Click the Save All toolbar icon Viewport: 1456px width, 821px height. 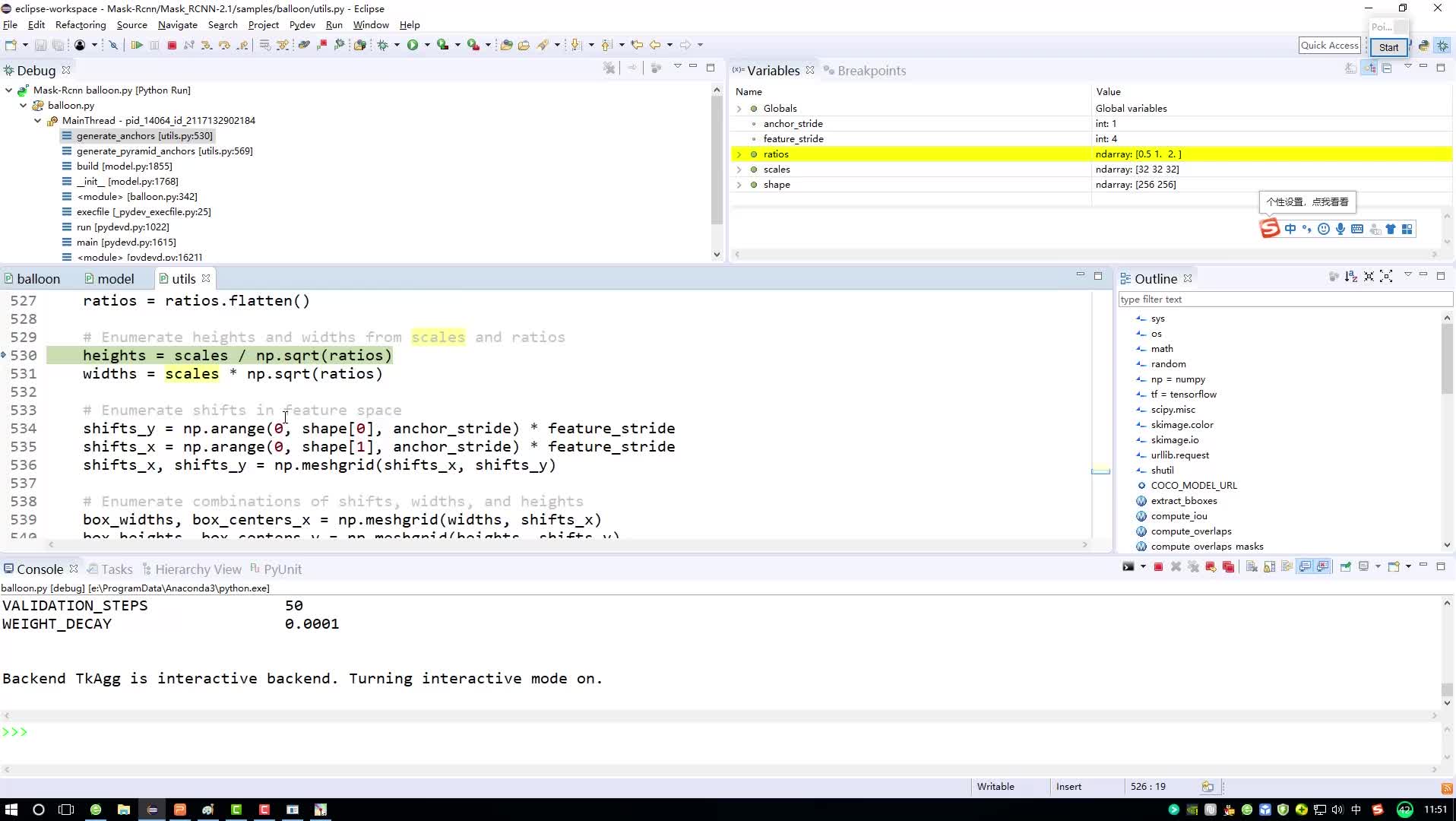(x=58, y=46)
